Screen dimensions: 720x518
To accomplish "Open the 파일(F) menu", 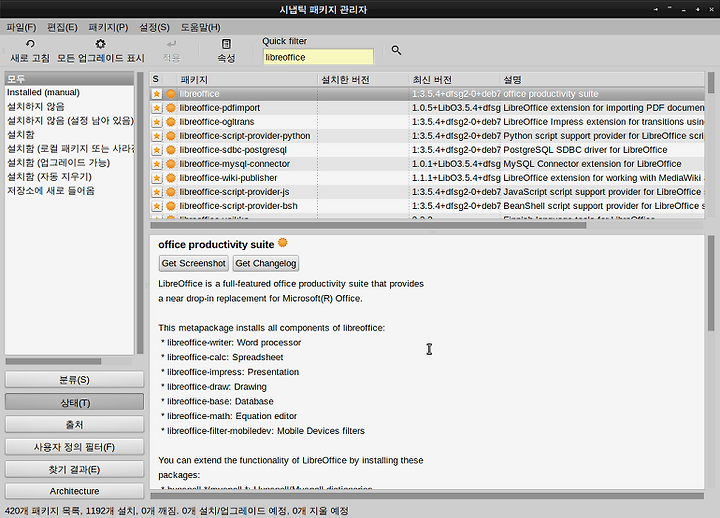I will (x=21, y=27).
